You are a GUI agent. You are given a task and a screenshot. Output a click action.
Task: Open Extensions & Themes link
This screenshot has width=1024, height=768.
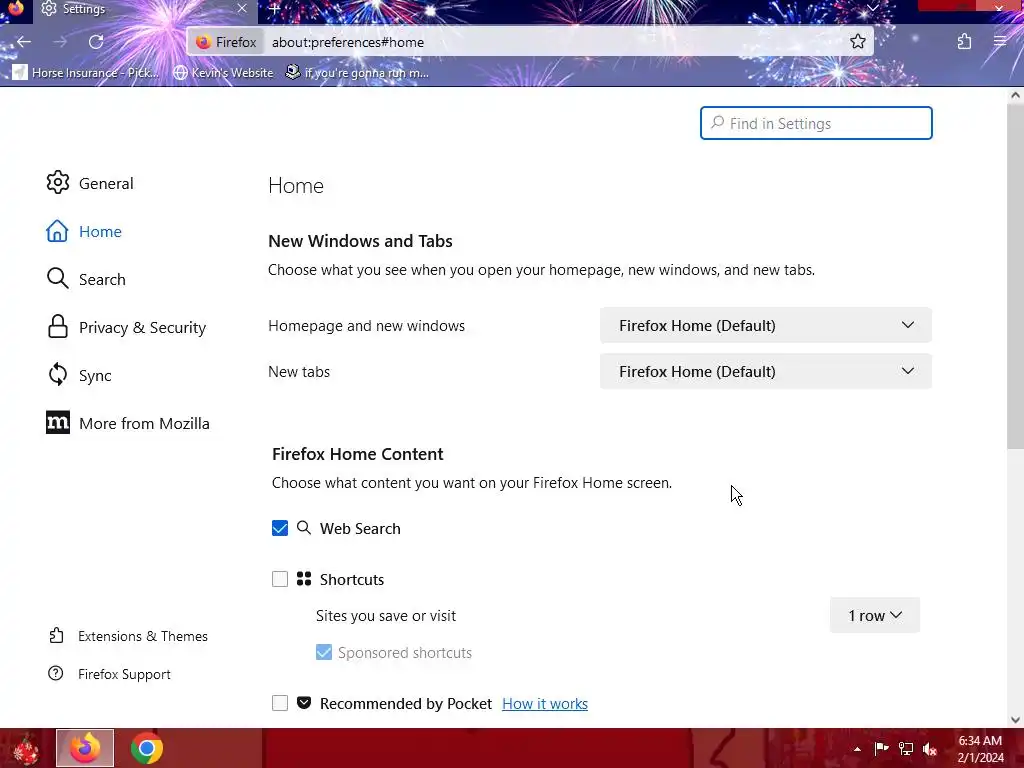(128, 636)
